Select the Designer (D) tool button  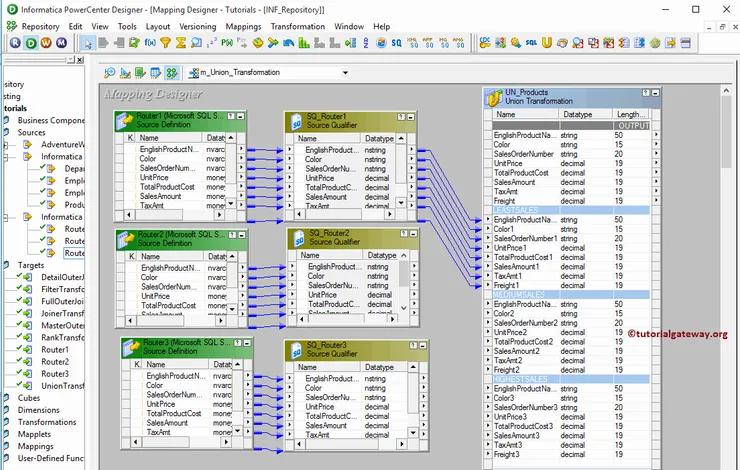coord(31,43)
